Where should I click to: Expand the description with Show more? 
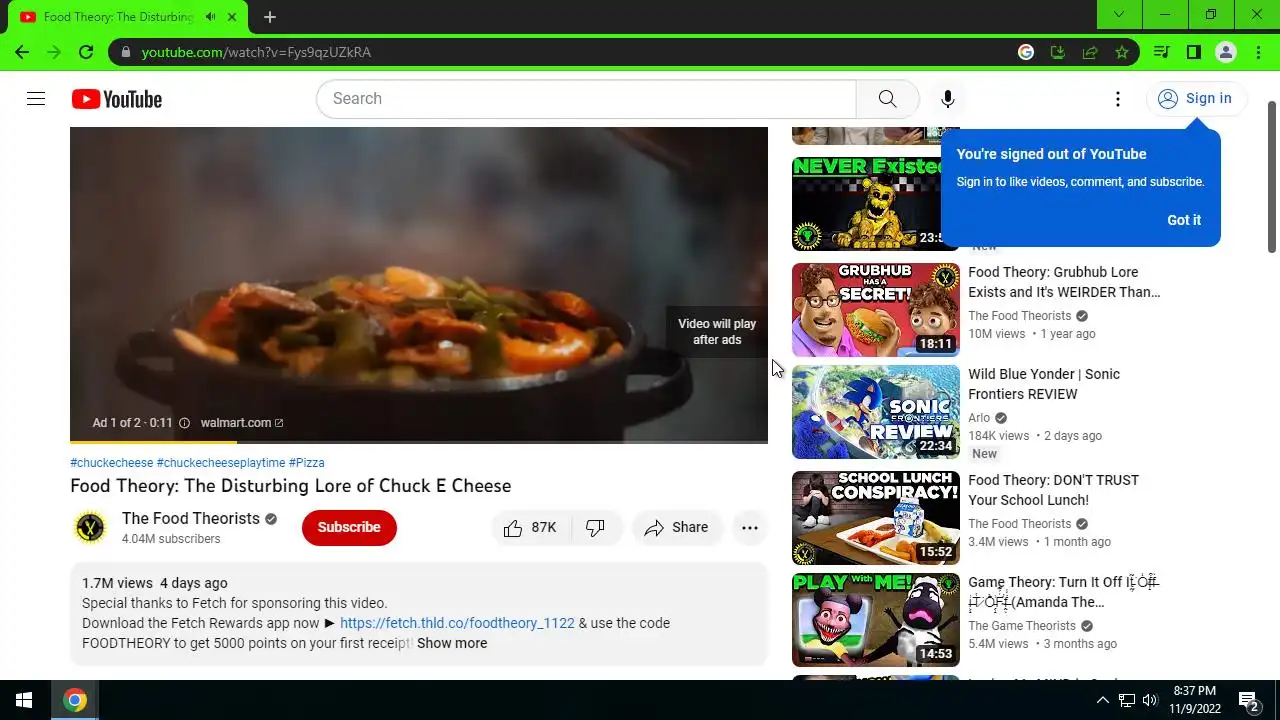452,643
